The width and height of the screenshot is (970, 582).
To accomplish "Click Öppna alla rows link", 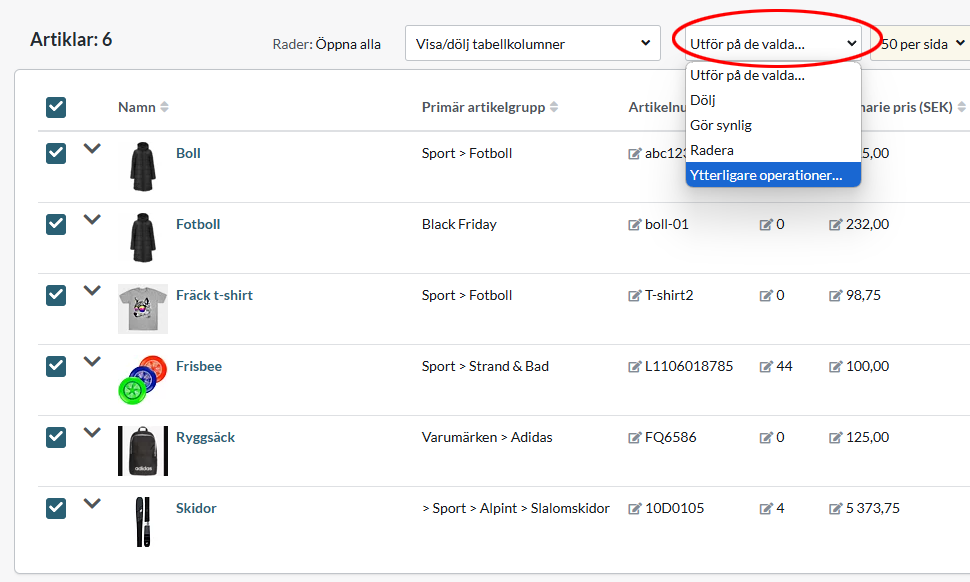I will [348, 45].
